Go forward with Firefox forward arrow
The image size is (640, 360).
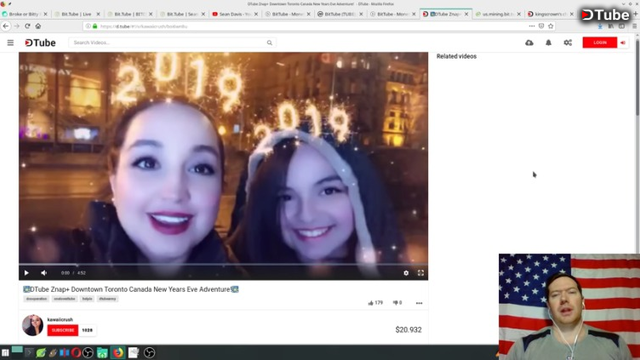(17, 26)
